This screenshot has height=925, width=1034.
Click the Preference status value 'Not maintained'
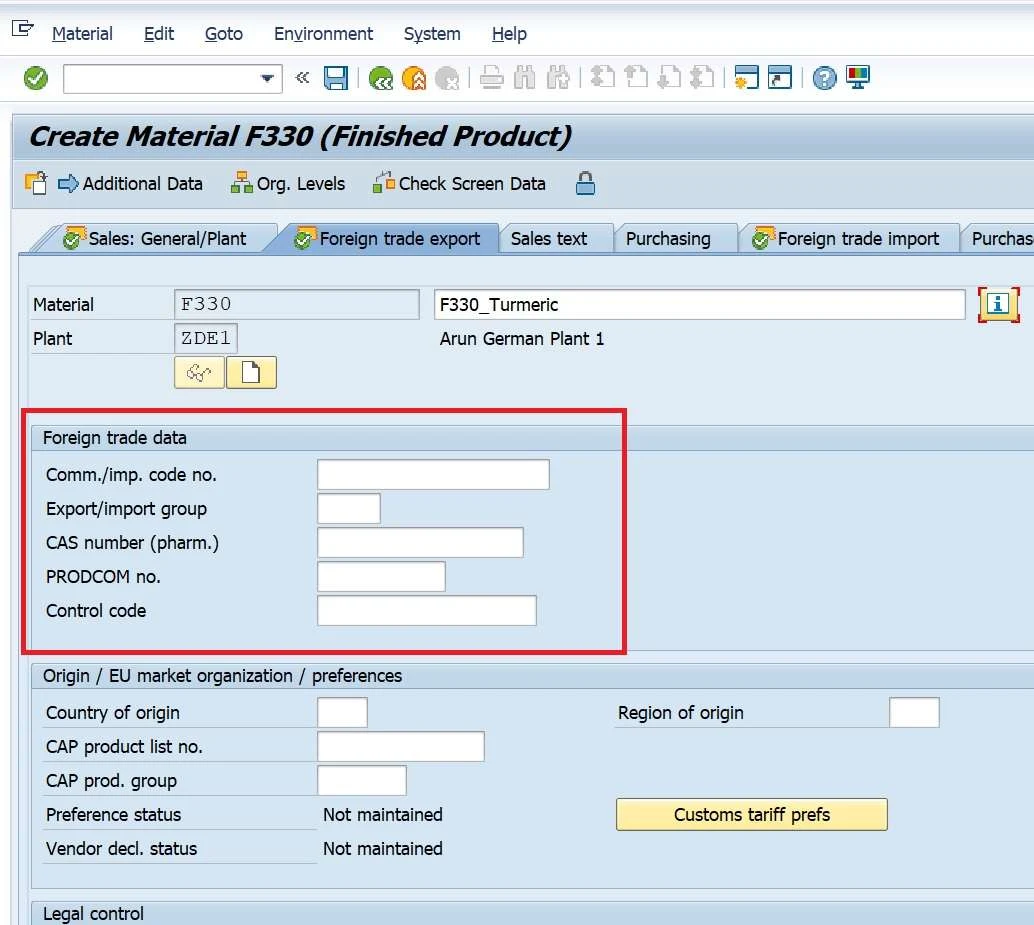[382, 815]
